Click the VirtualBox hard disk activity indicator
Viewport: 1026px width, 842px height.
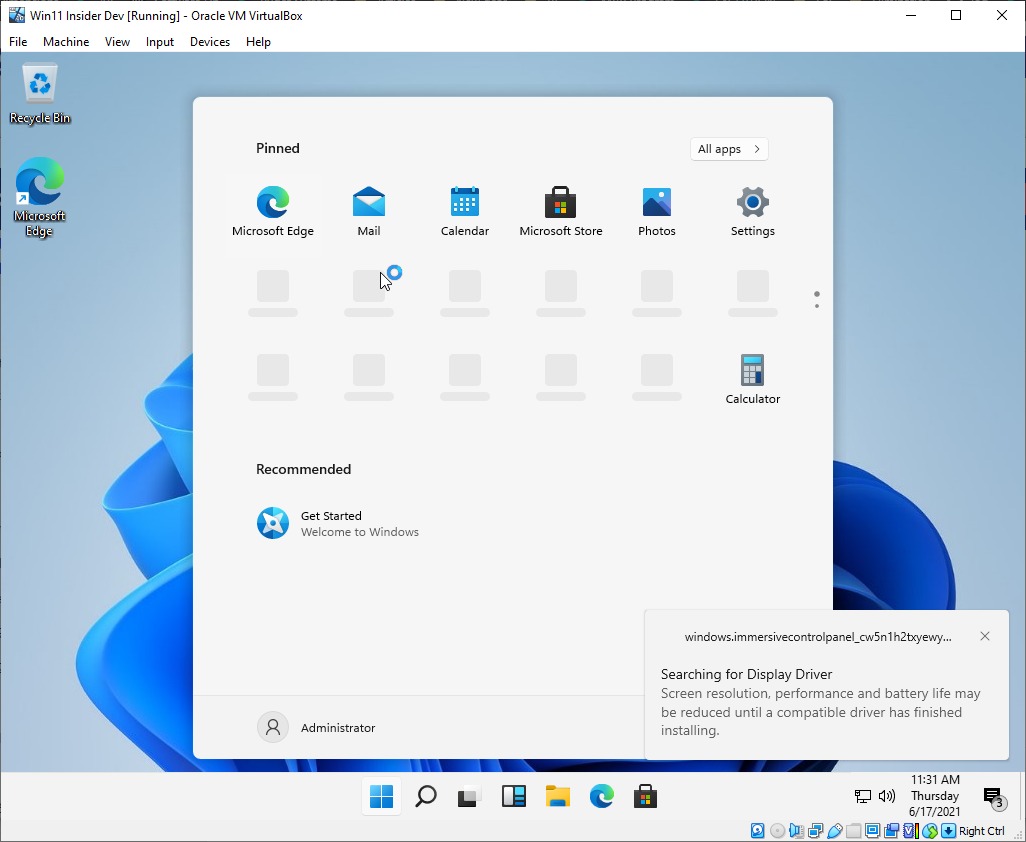pos(757,831)
